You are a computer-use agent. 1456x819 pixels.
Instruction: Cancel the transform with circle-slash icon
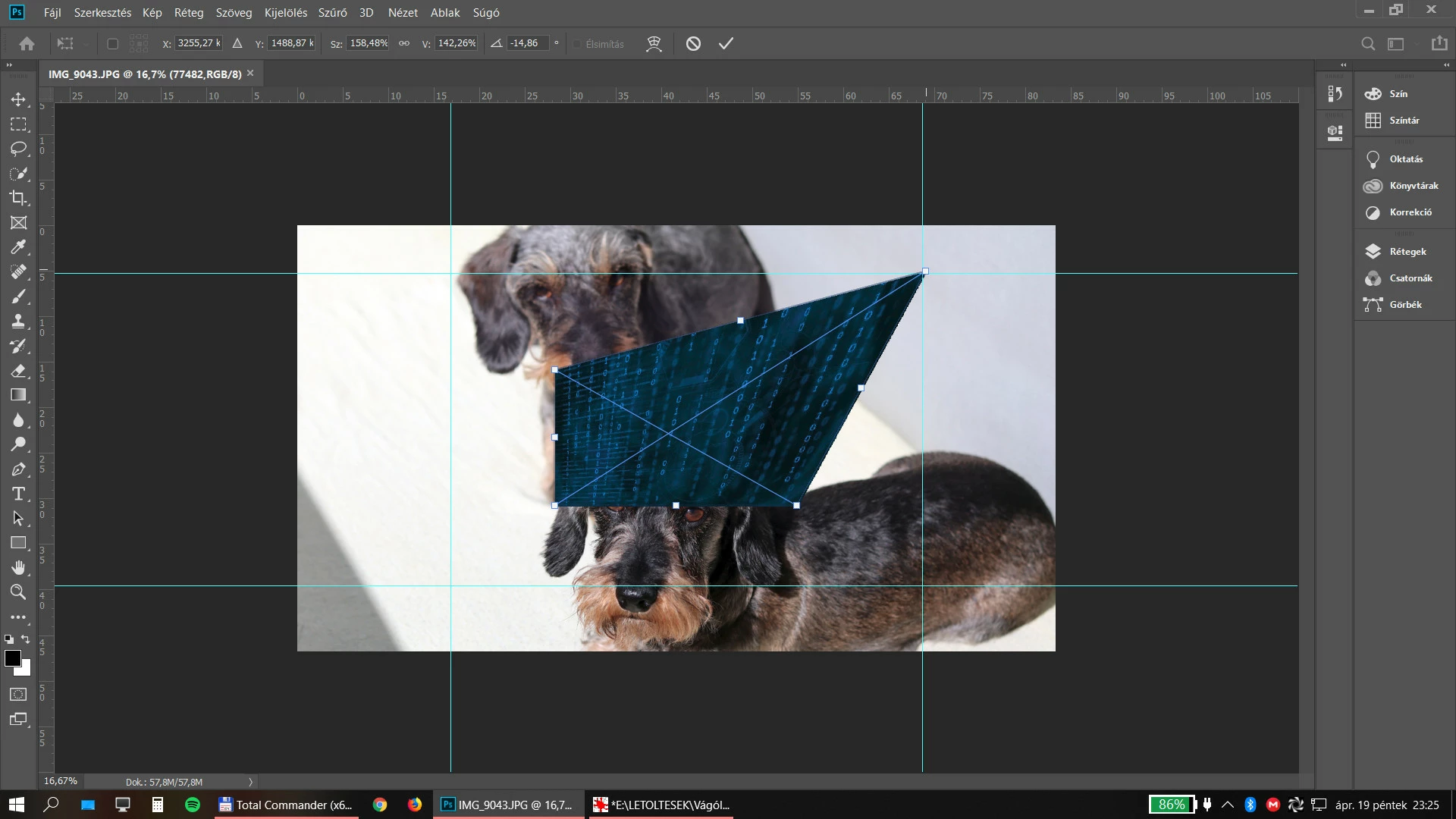click(693, 44)
